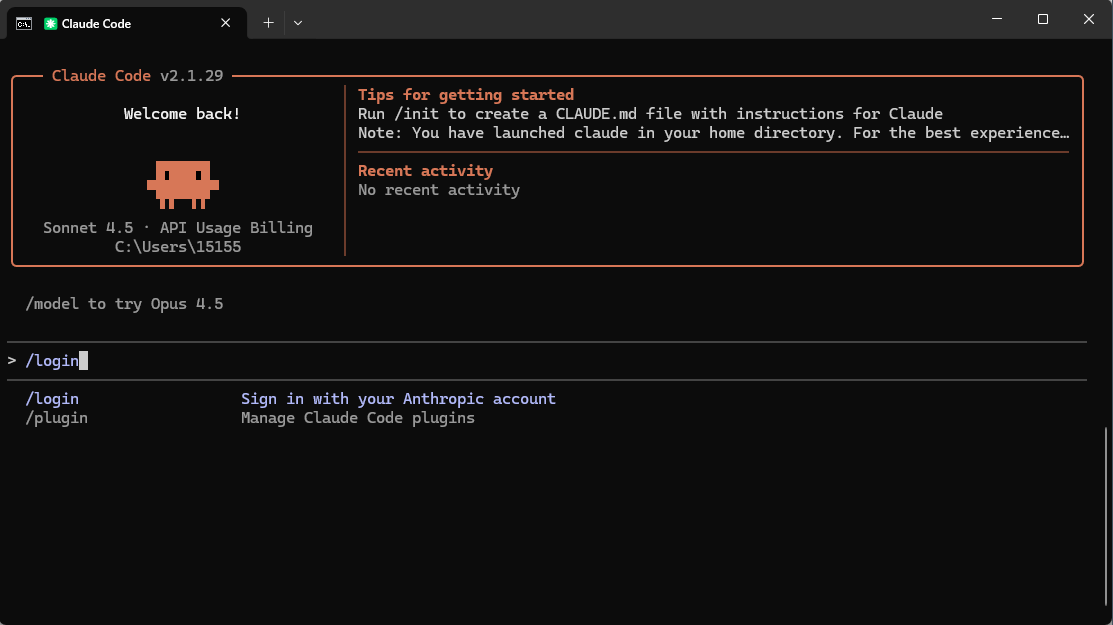Click the "Tips for getting started" heading
The width and height of the screenshot is (1113, 625).
click(466, 95)
